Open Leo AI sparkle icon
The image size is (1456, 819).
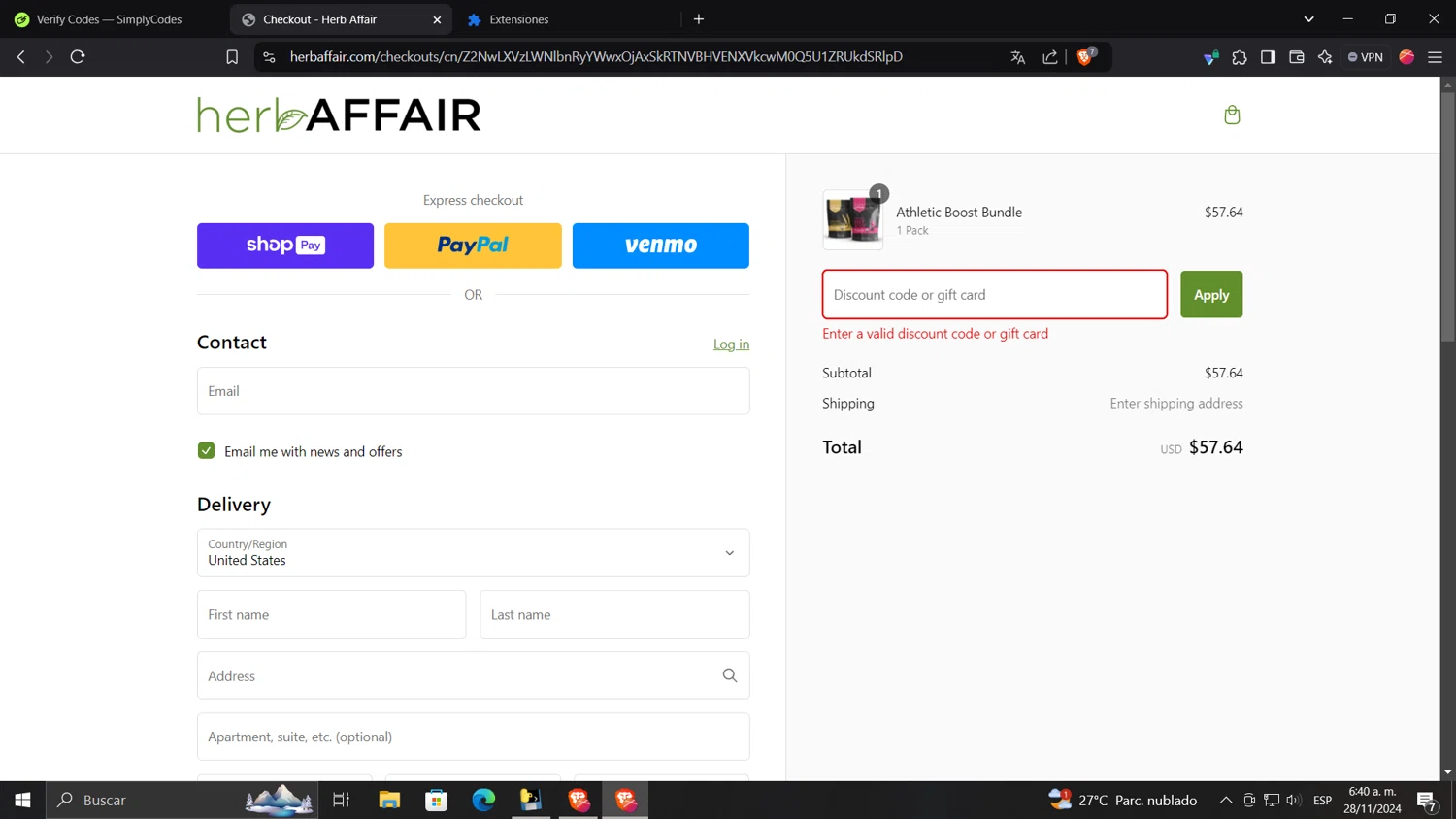tap(1325, 57)
